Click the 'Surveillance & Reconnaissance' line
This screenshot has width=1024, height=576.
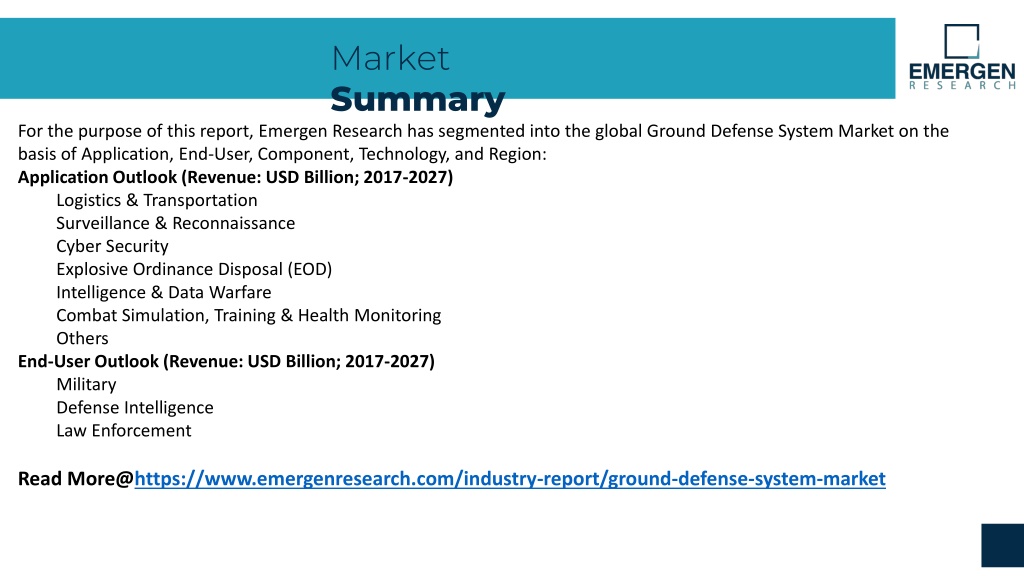(x=176, y=223)
